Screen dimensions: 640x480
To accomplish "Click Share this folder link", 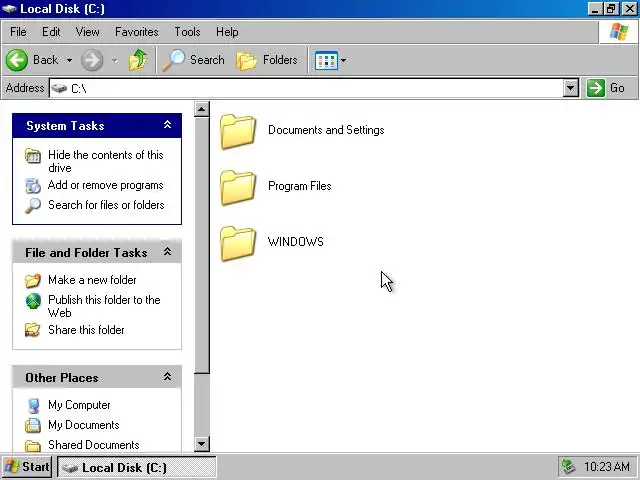I will point(86,330).
